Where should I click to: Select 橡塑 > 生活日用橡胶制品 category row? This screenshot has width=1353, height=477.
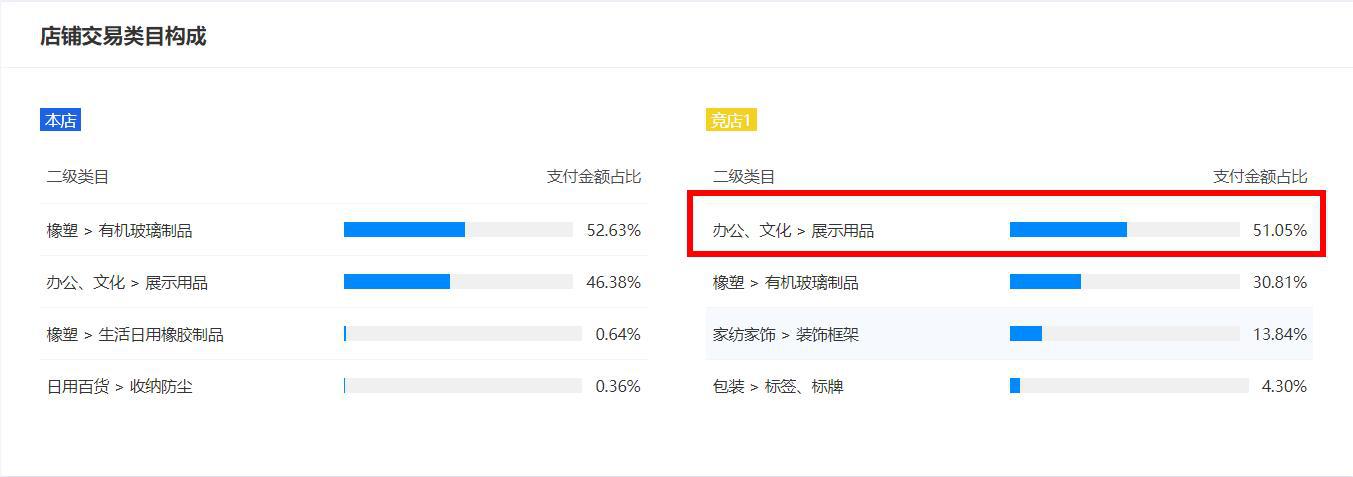point(344,334)
